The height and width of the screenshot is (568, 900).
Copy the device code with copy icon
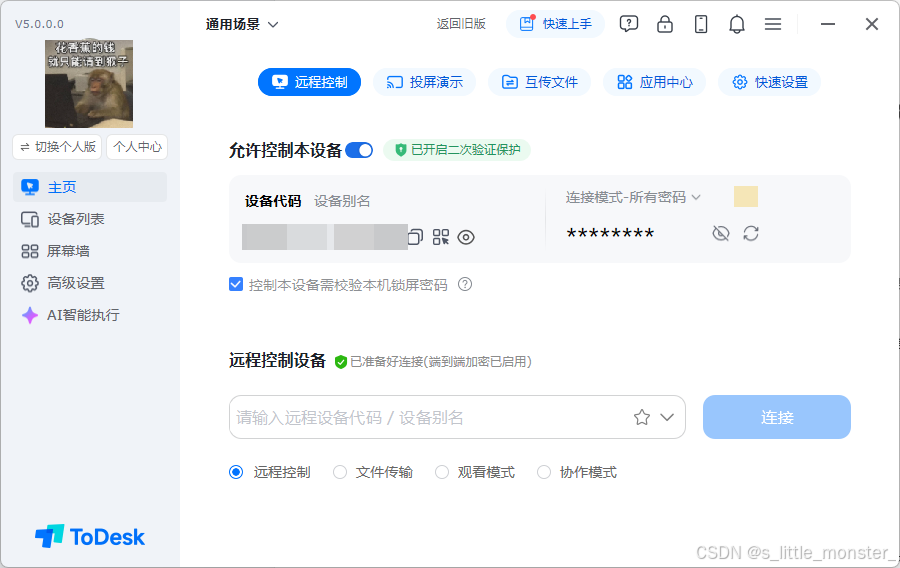pos(416,236)
